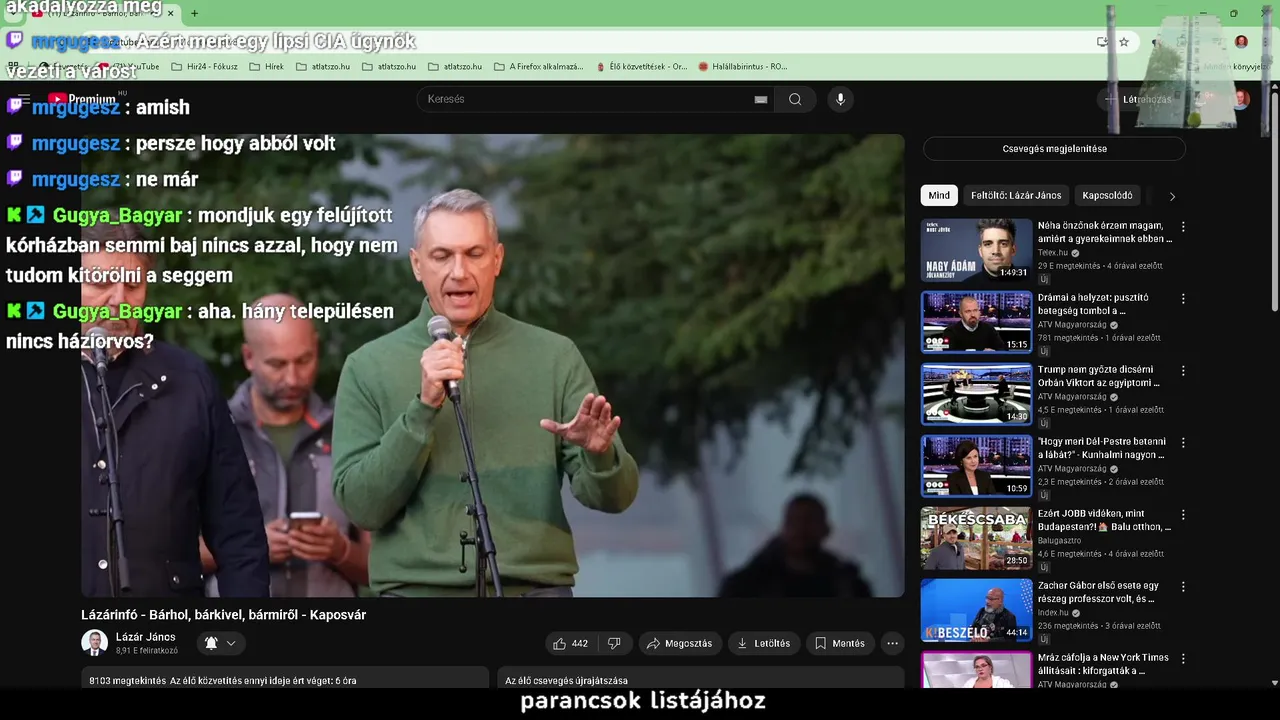
Task: Click the YouTube search magnifier button
Action: pyautogui.click(x=795, y=99)
